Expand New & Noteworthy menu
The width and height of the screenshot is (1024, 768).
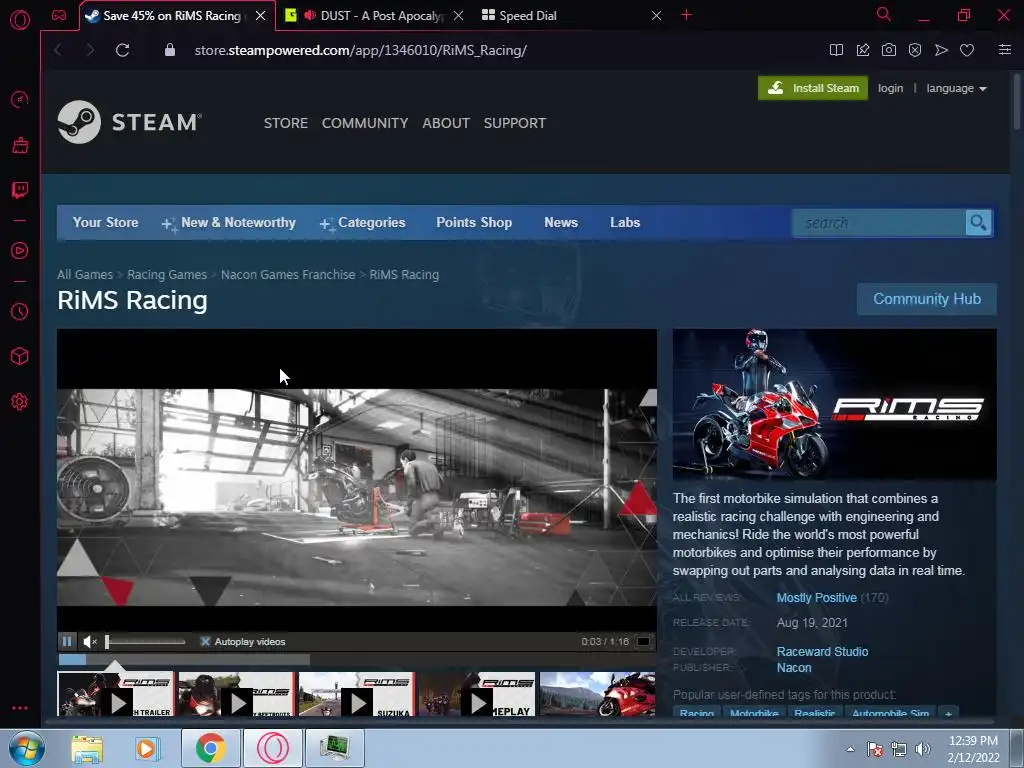click(229, 223)
